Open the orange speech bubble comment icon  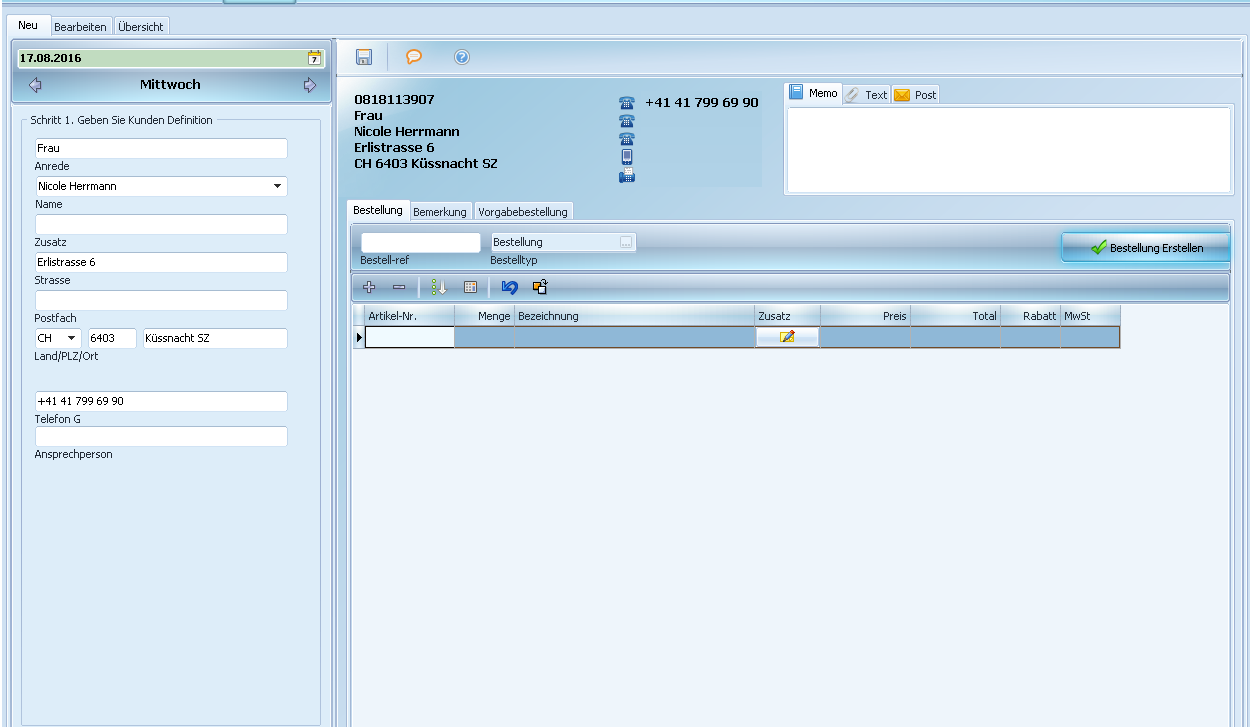pos(413,57)
